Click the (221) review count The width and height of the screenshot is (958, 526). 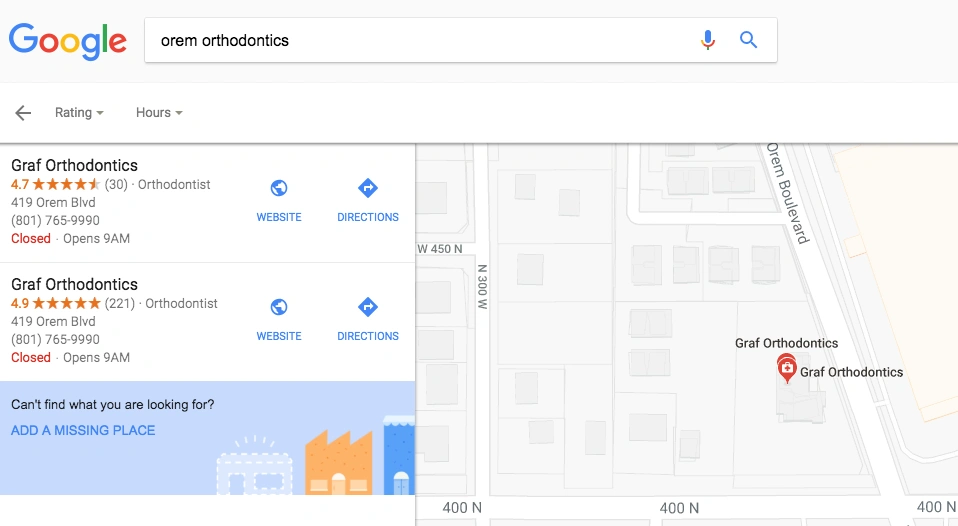(x=120, y=304)
